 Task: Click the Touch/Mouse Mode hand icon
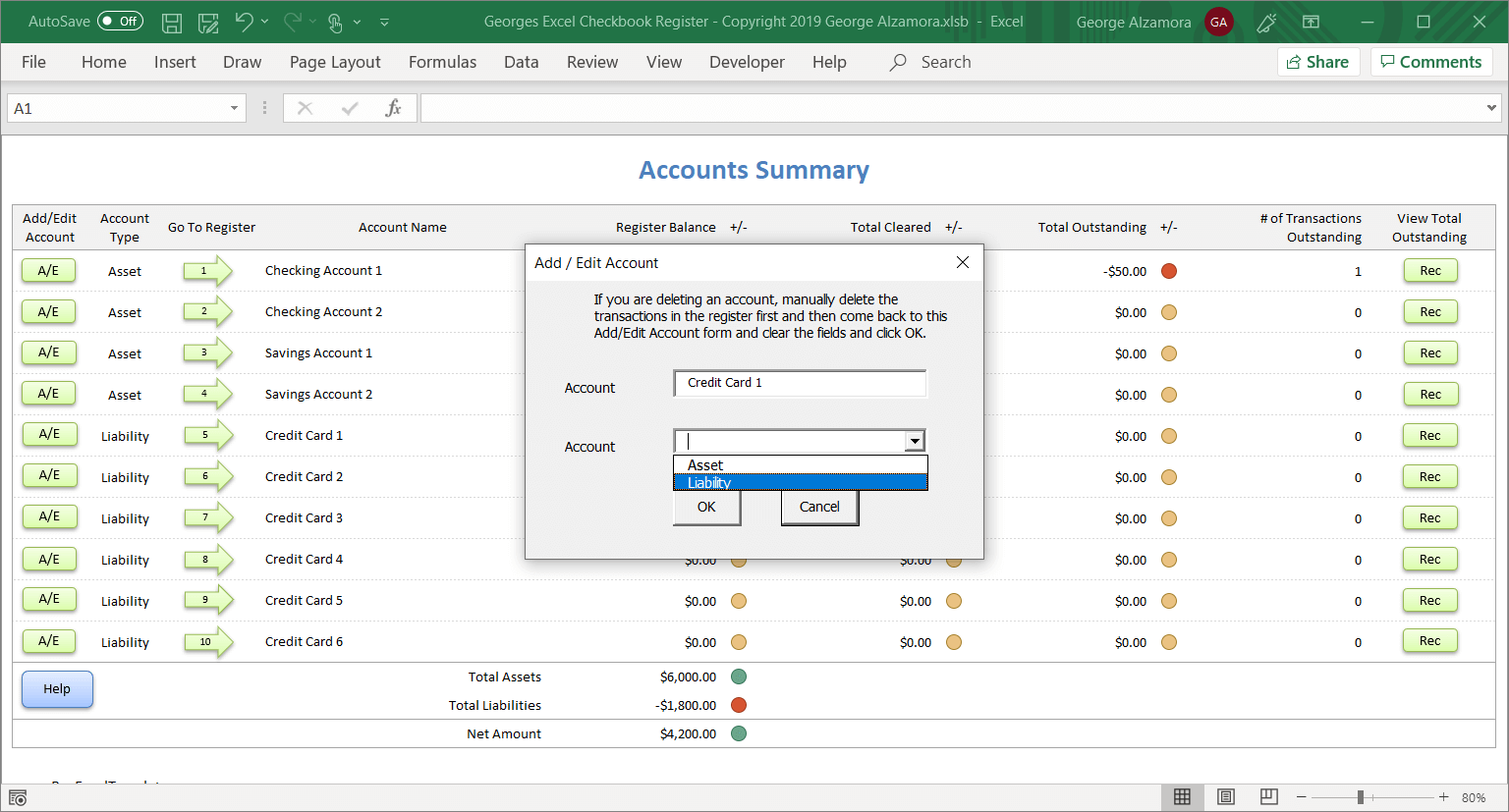pos(335,22)
